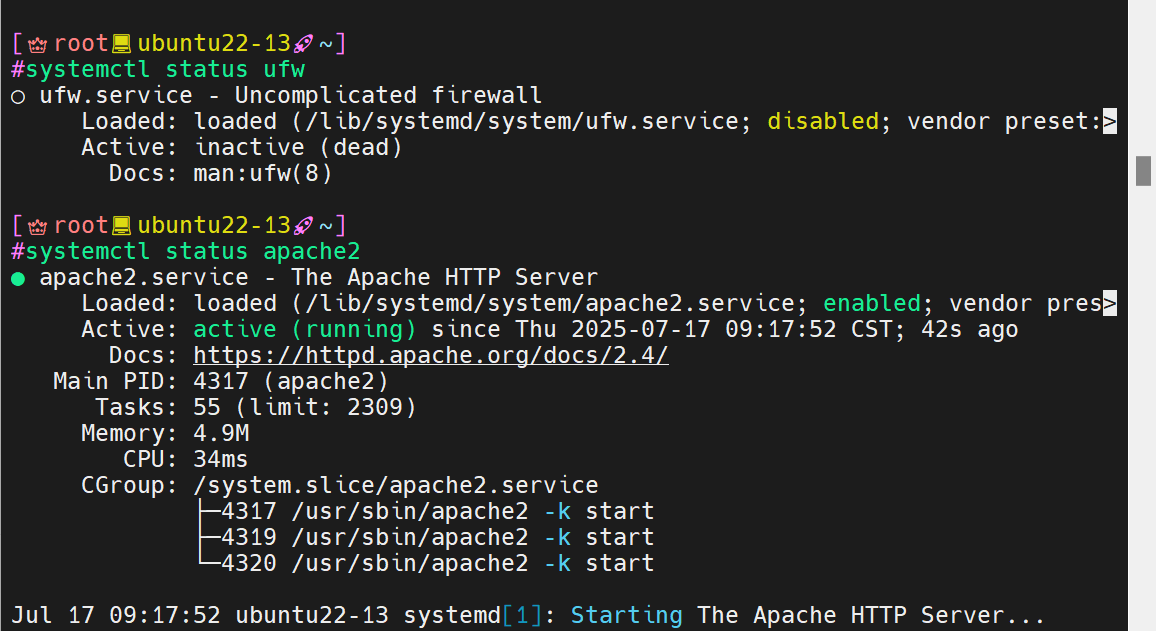Click 'apache2.service - The Apache HTTP Server' title
This screenshot has width=1156, height=631.
click(318, 277)
